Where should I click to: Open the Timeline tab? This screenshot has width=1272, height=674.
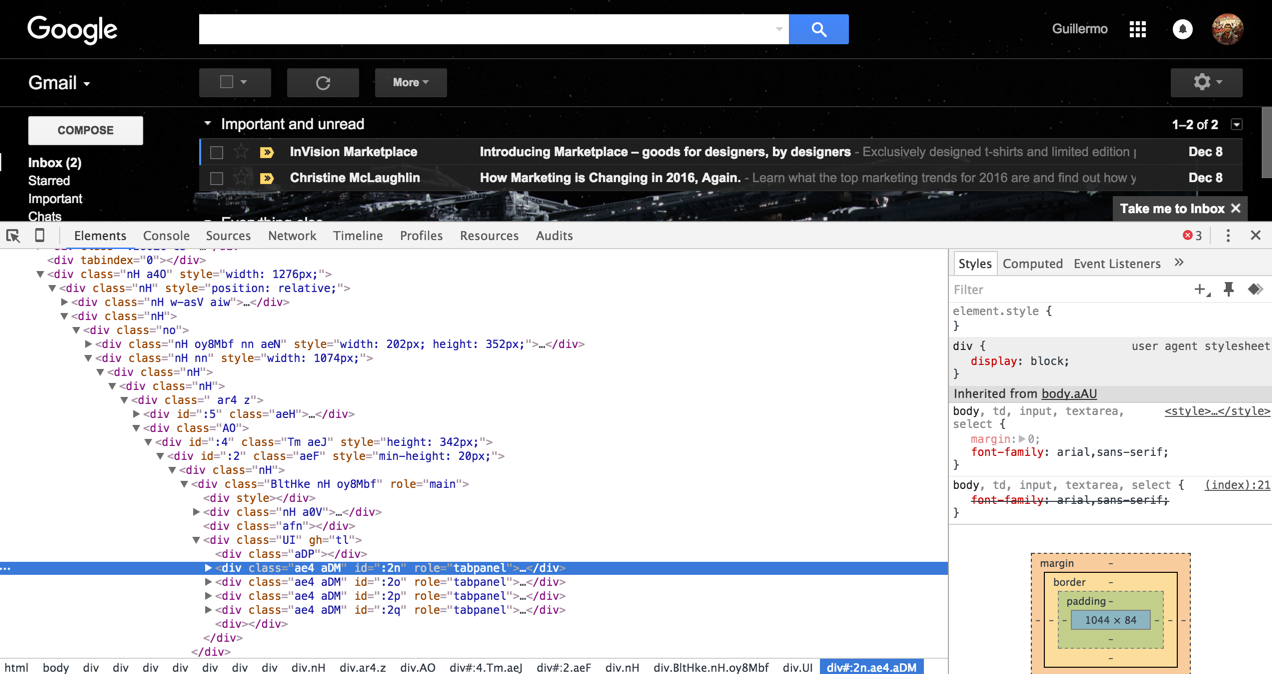(x=358, y=236)
